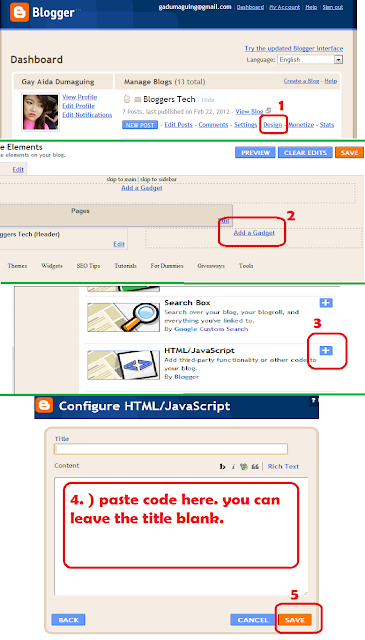The width and height of the screenshot is (365, 640).
Task: Switch to Rich Text editor
Action: tap(283, 466)
